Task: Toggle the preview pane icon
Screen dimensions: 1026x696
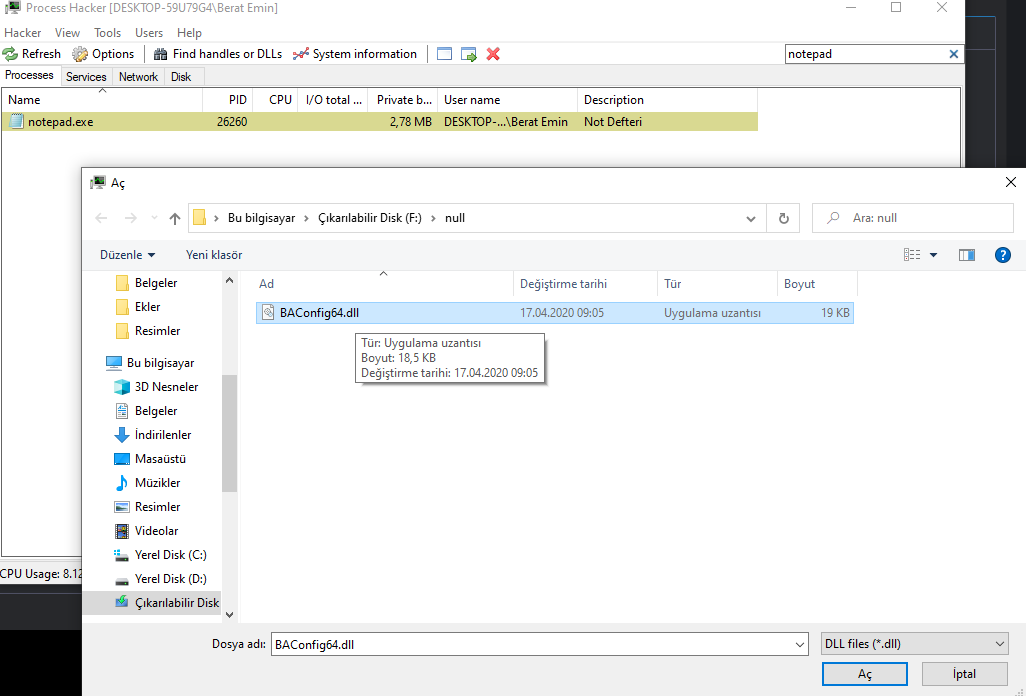Action: (966, 255)
